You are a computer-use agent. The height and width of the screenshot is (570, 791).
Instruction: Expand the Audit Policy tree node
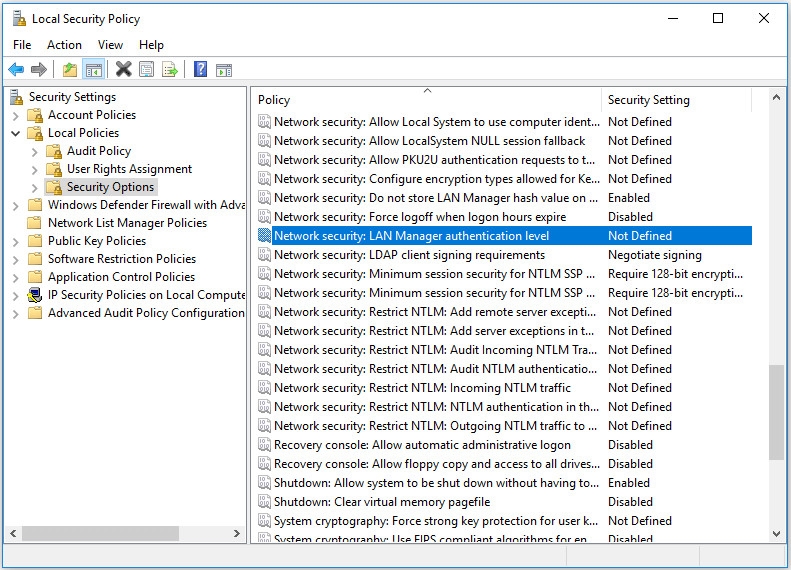[x=34, y=152]
